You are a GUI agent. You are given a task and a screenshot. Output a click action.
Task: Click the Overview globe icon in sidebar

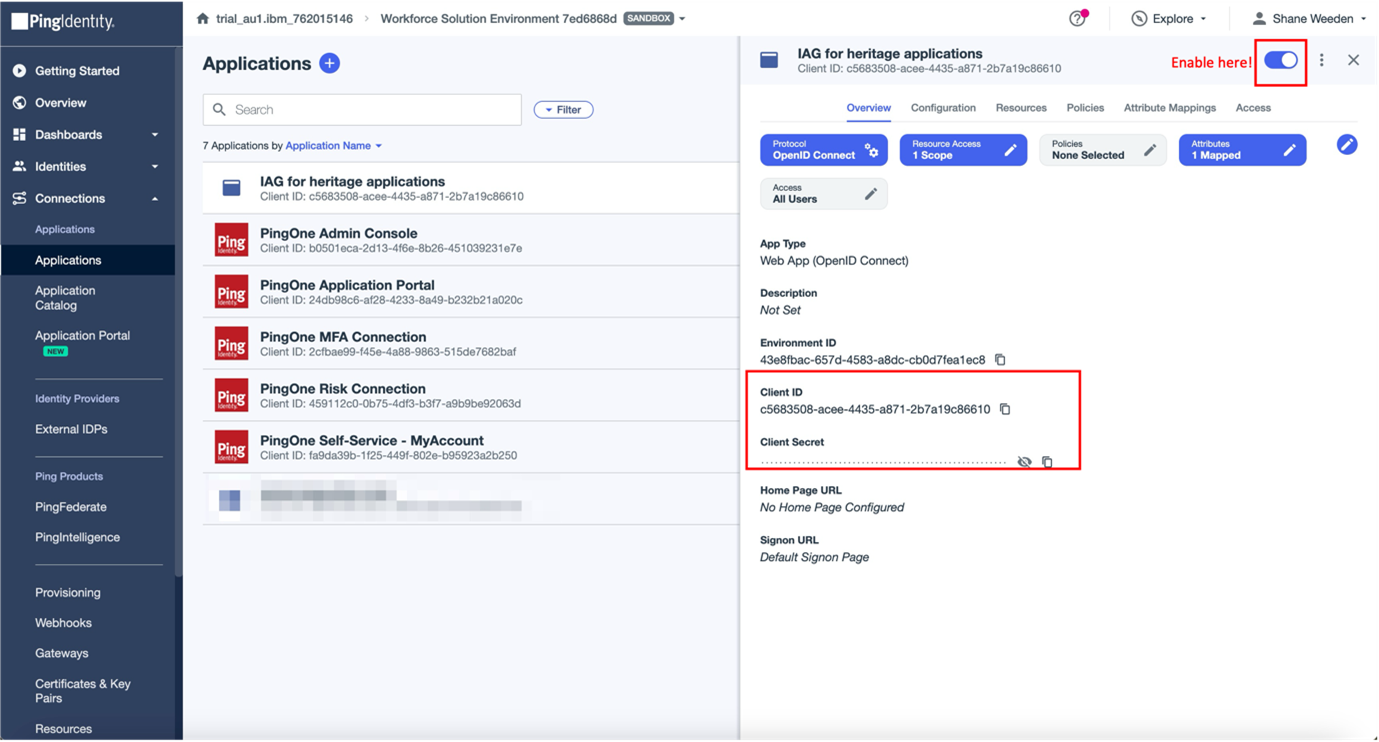pyautogui.click(x=19, y=103)
